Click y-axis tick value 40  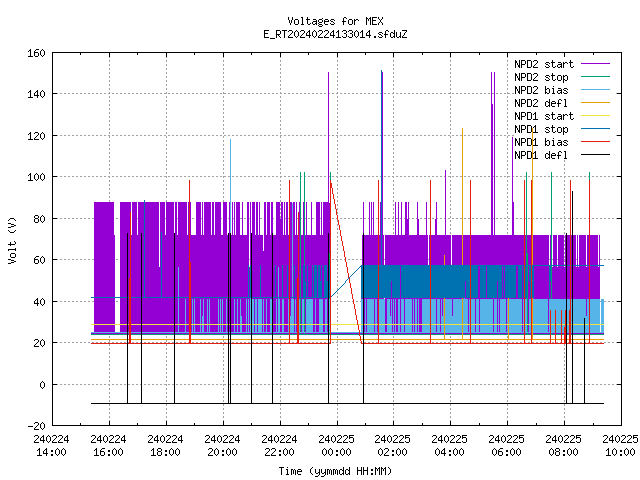click(x=39, y=302)
